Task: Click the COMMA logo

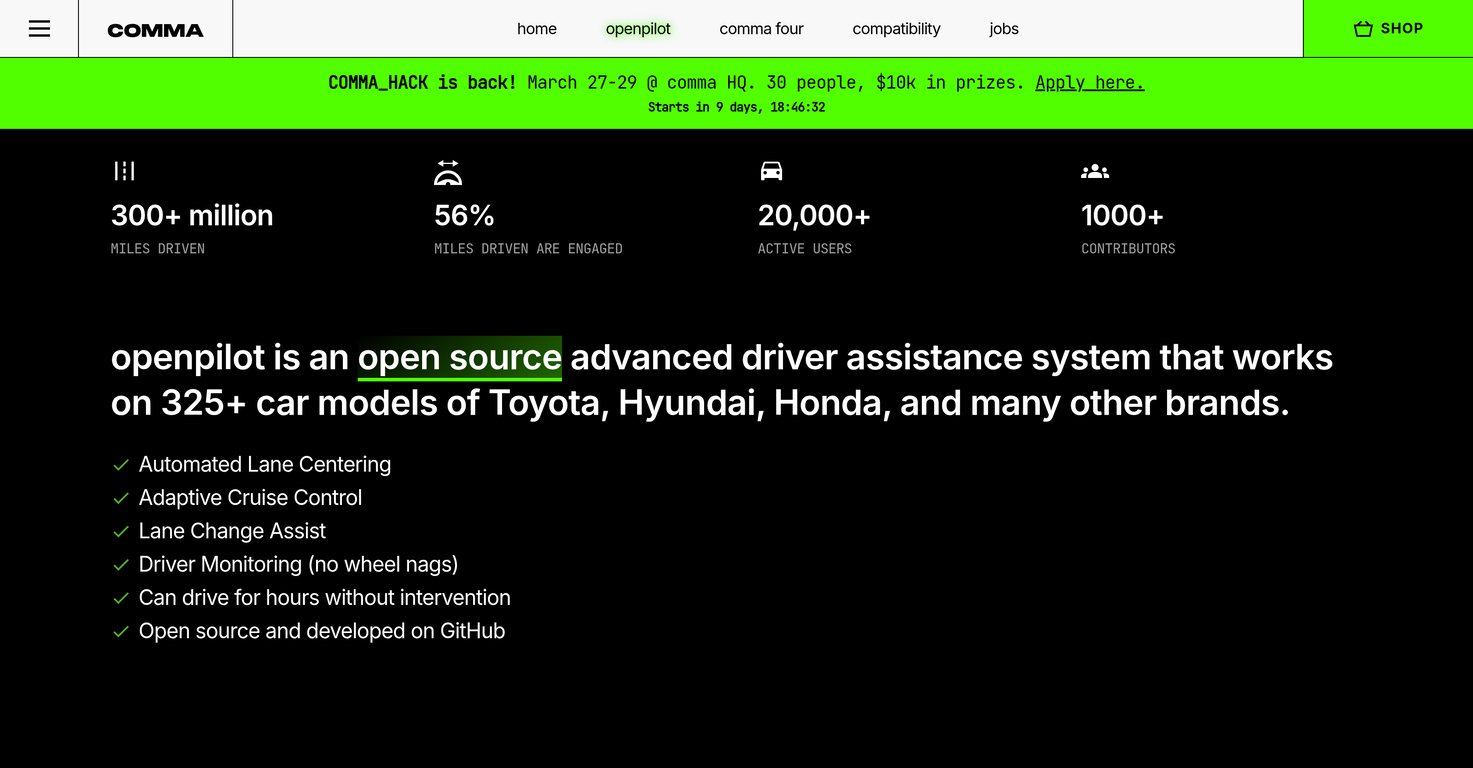Action: (x=155, y=29)
